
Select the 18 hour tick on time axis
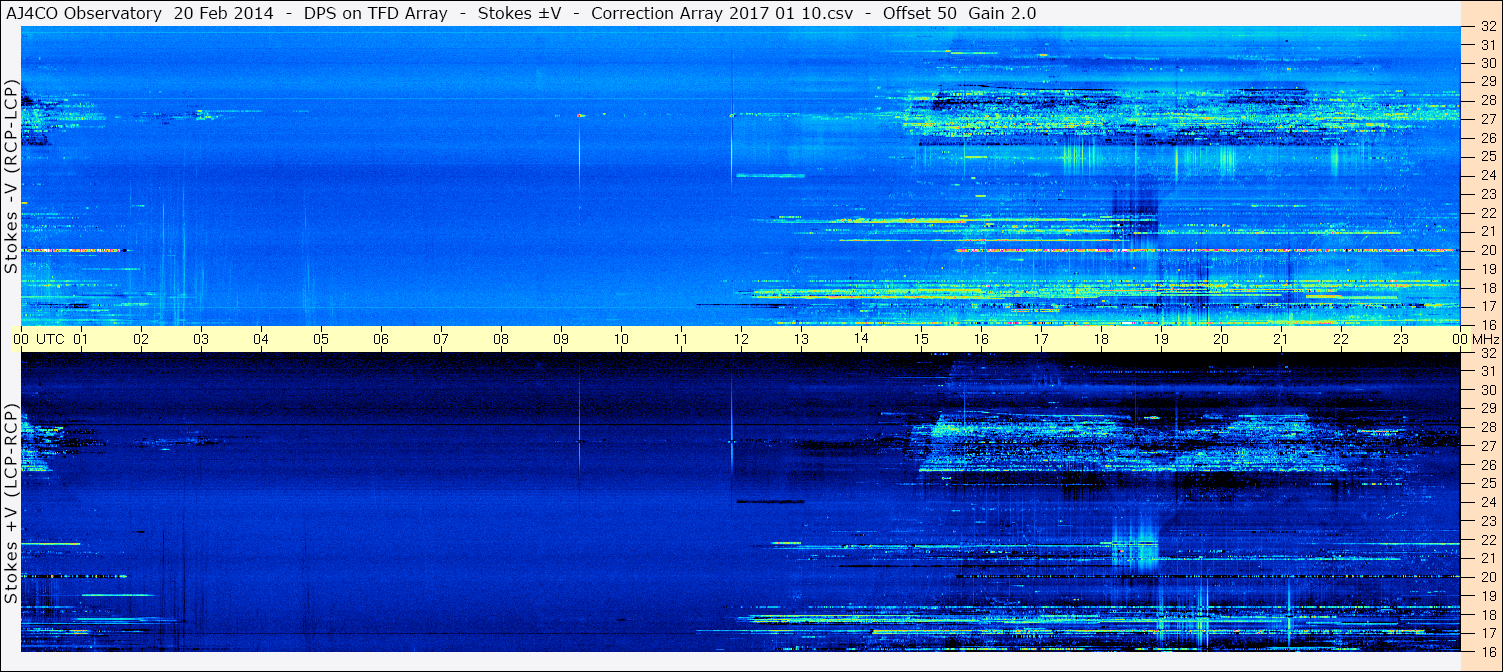coord(1101,339)
